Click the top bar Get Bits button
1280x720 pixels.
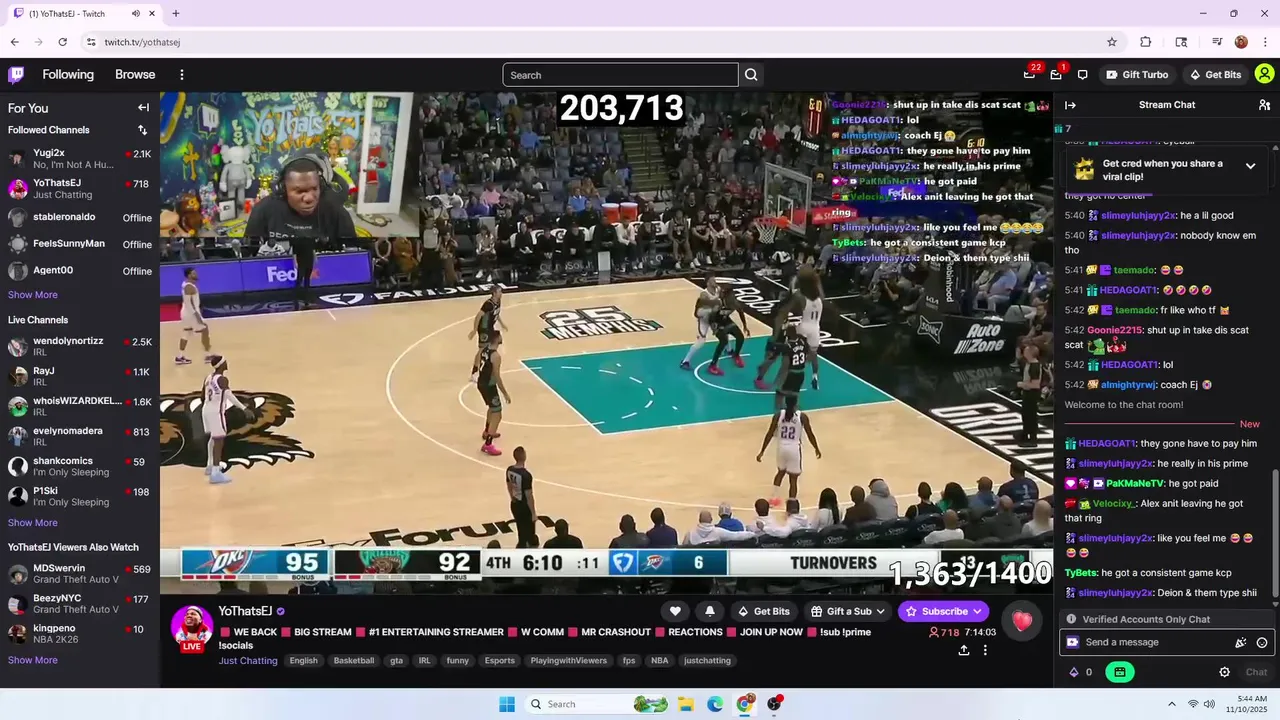pyautogui.click(x=1215, y=75)
